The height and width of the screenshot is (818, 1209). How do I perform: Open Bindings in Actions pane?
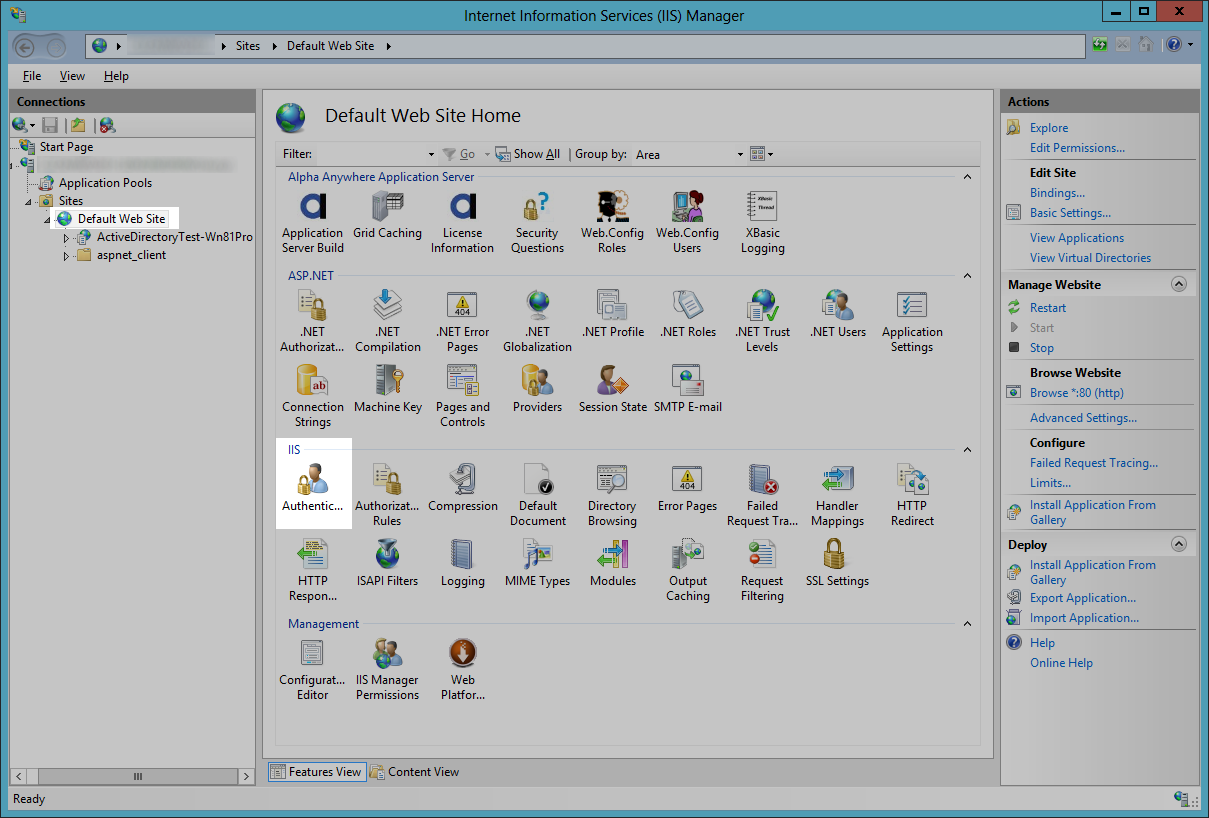(1057, 193)
